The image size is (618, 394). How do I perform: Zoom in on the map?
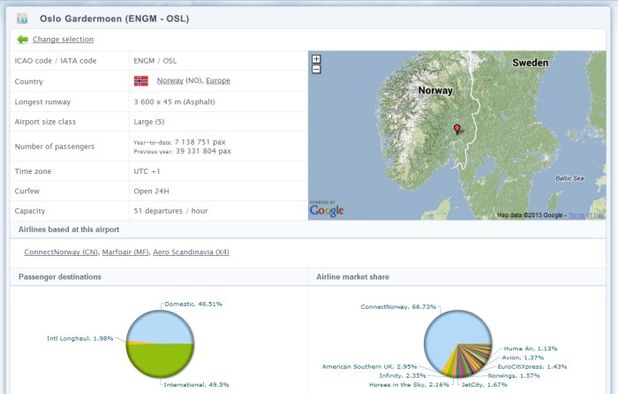pos(316,59)
